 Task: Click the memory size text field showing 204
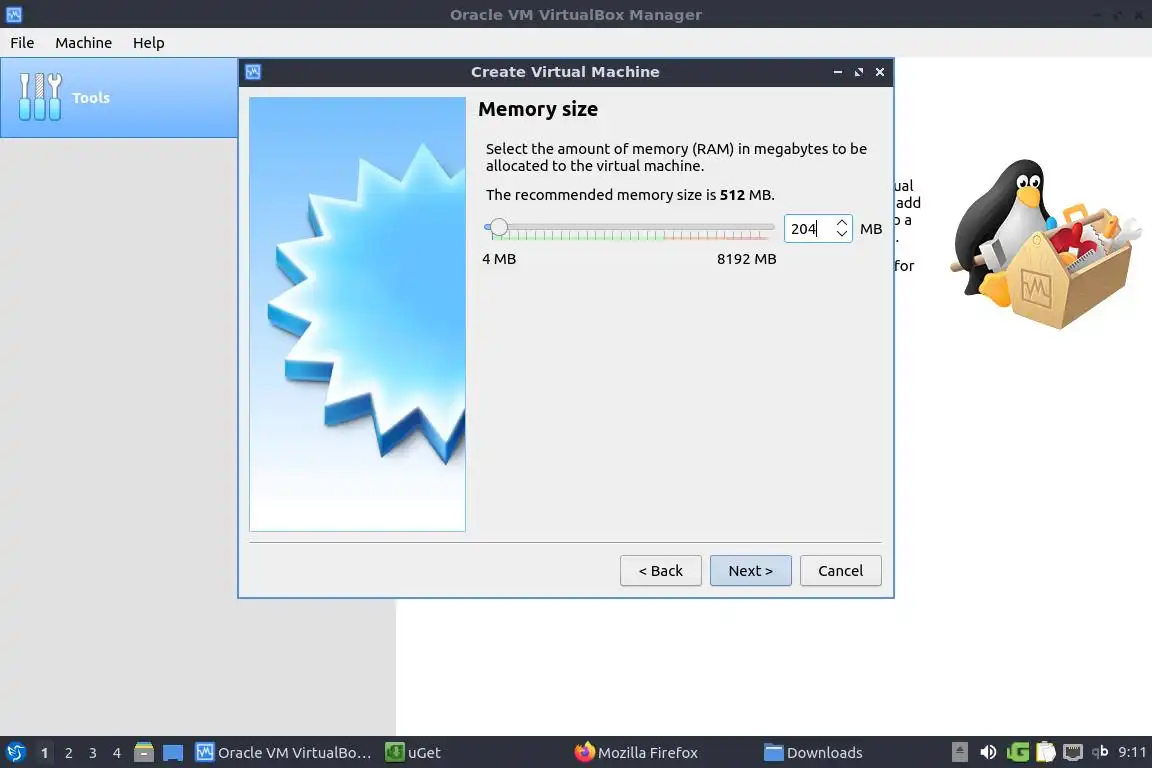pyautogui.click(x=810, y=229)
